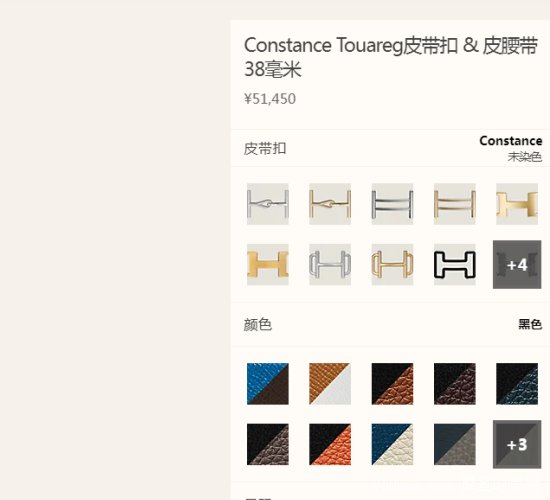Select the light gold solid H buckle in the top row
The width and height of the screenshot is (550, 500).
coord(517,204)
